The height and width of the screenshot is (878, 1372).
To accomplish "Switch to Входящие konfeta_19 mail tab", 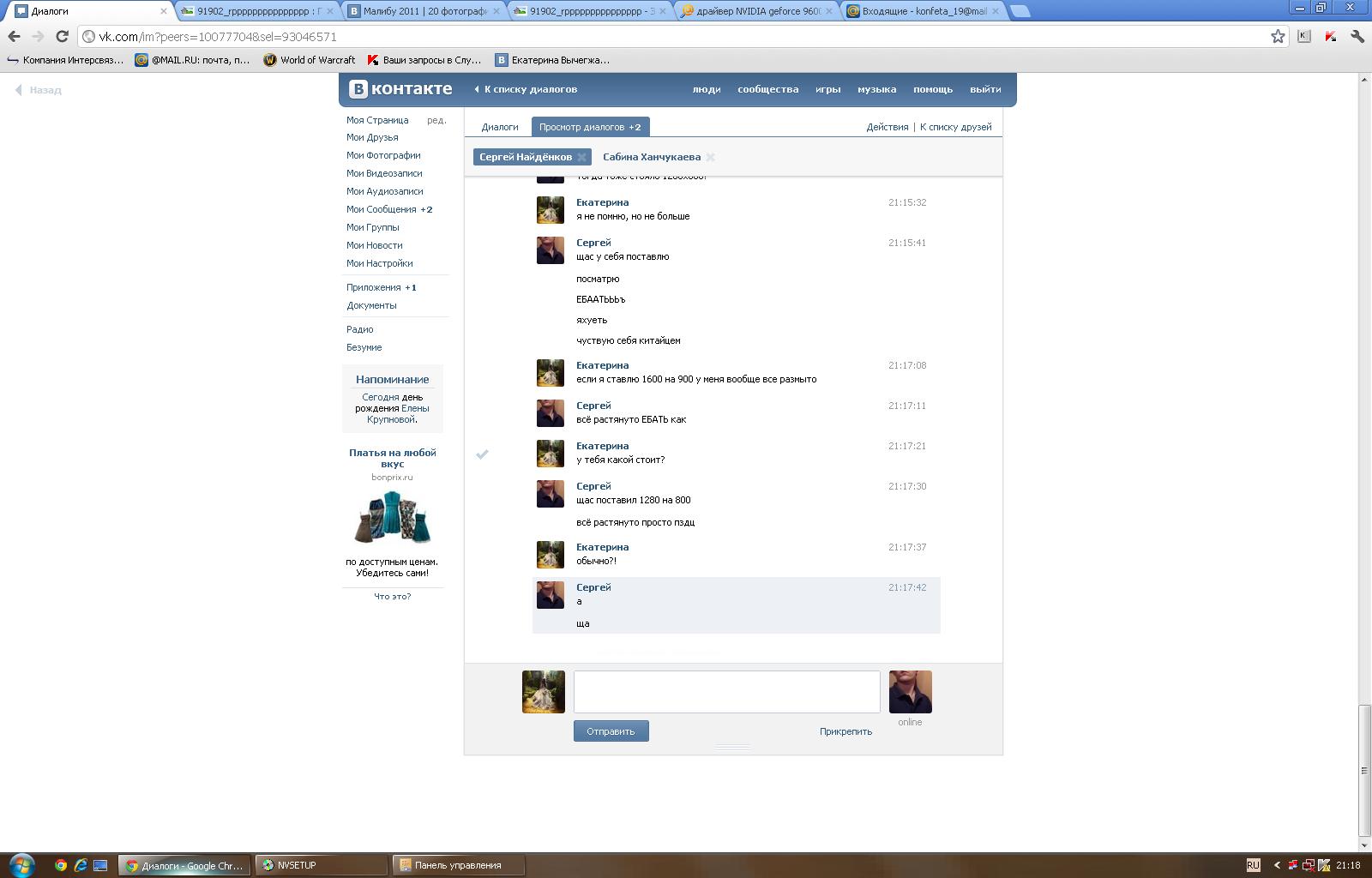I will pos(922,11).
